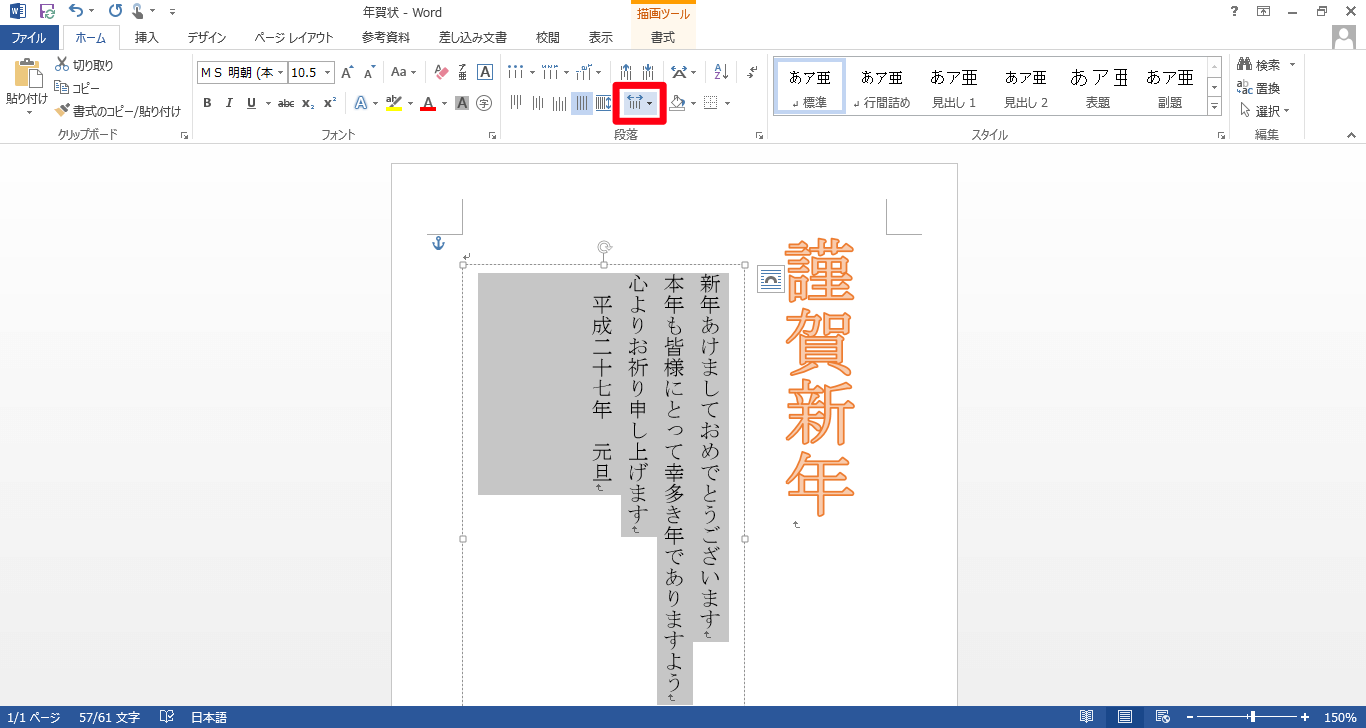Click 日本語 language in status bar
Screen dimensions: 1366x728
(x=209, y=717)
